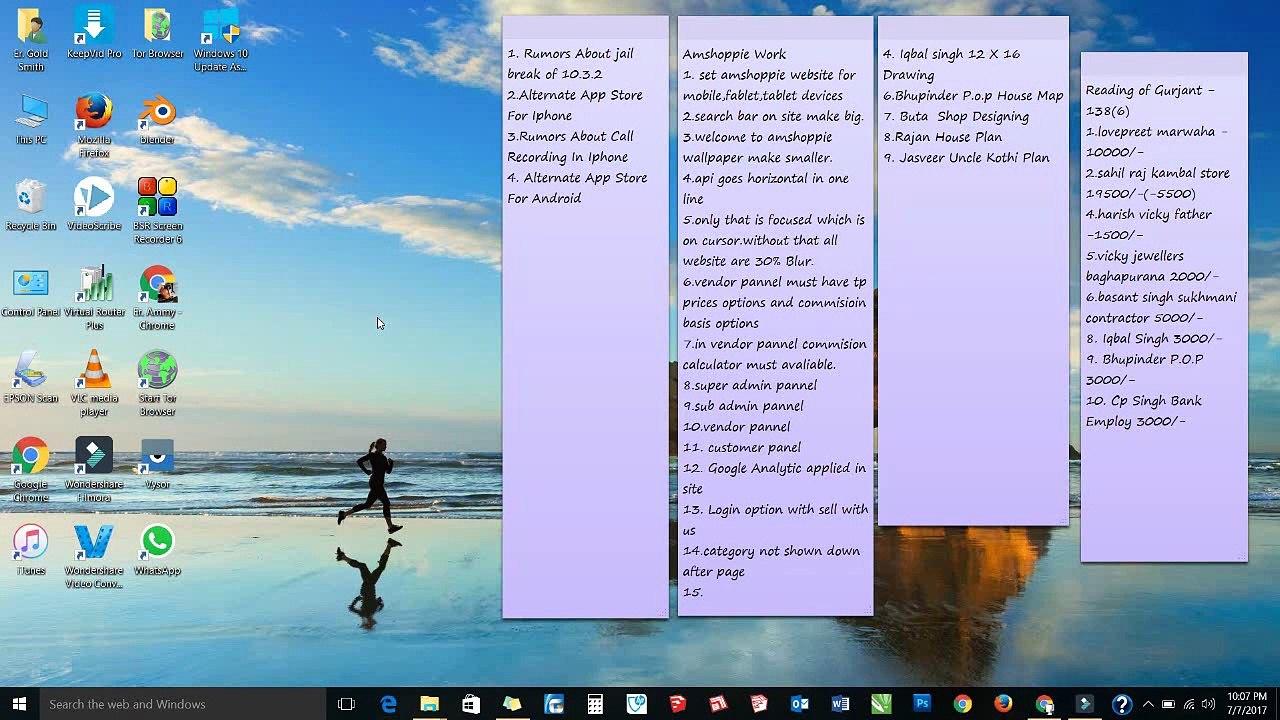Open WhatsApp desktop shortcut

pos(157,550)
